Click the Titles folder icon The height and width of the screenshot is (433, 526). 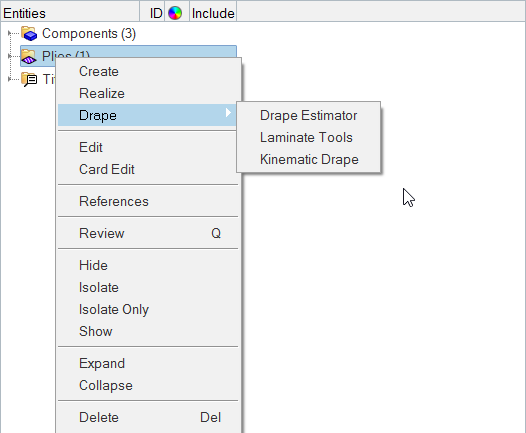tap(29, 79)
